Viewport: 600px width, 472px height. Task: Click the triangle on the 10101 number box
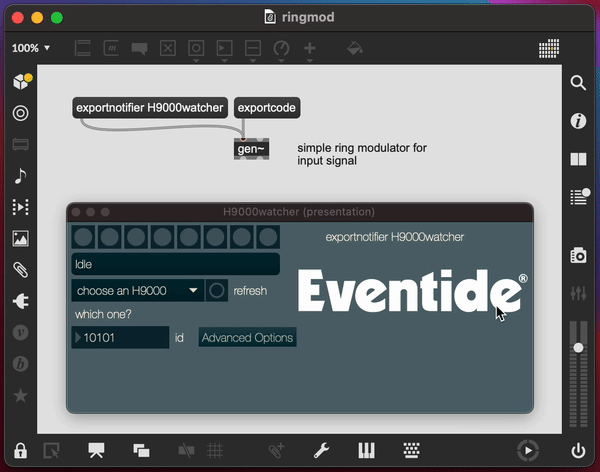pos(78,337)
